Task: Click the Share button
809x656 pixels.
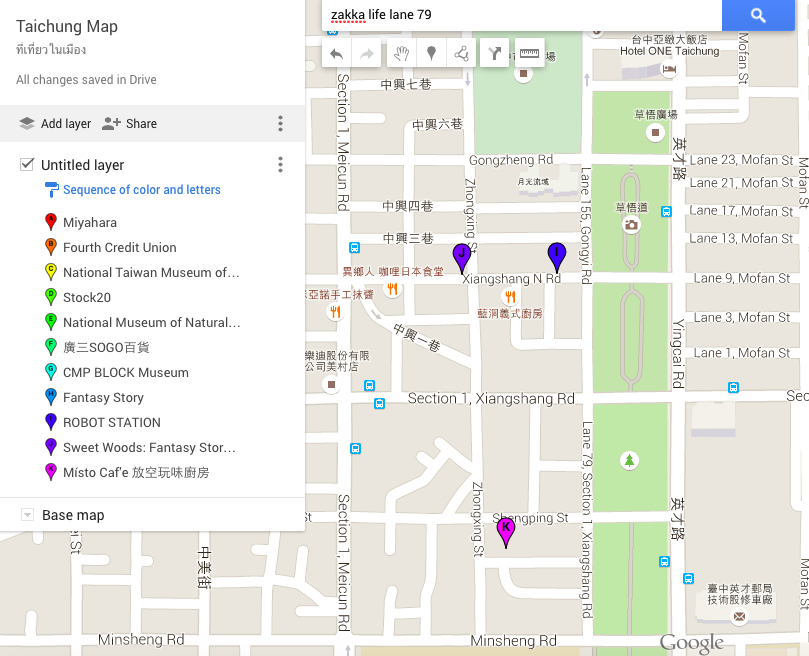Action: [129, 124]
